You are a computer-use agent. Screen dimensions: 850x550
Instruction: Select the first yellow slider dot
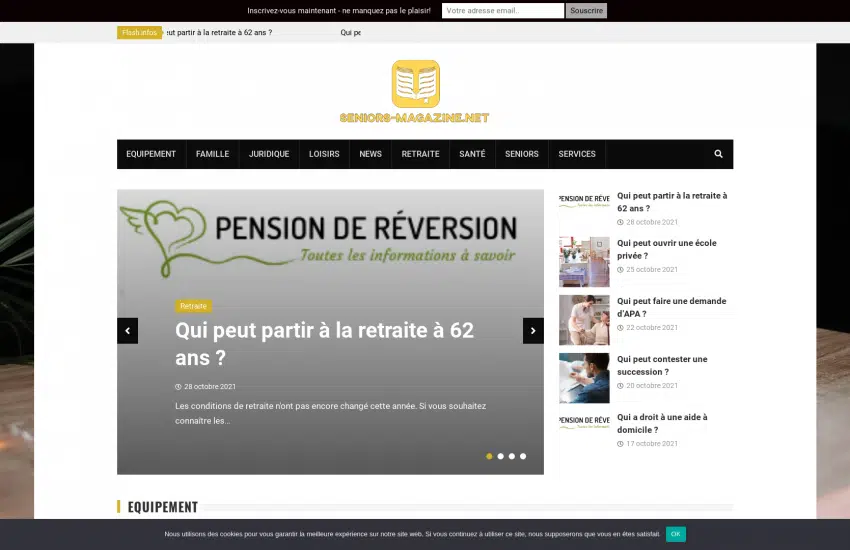click(x=489, y=456)
